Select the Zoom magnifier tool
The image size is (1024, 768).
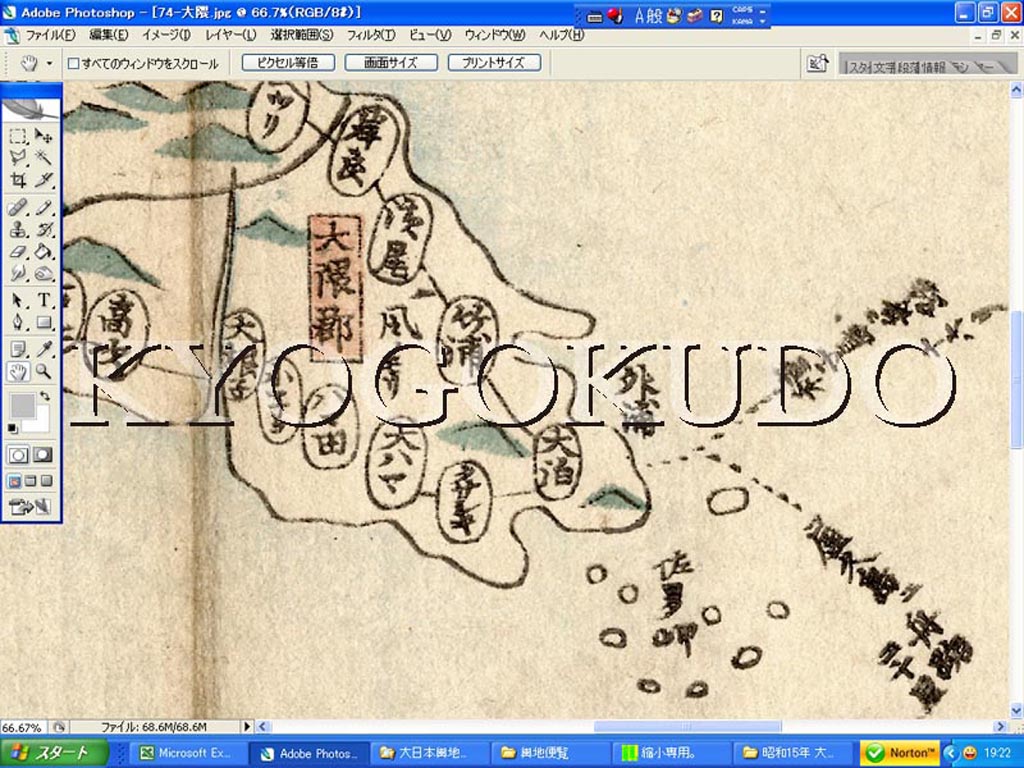[43, 372]
